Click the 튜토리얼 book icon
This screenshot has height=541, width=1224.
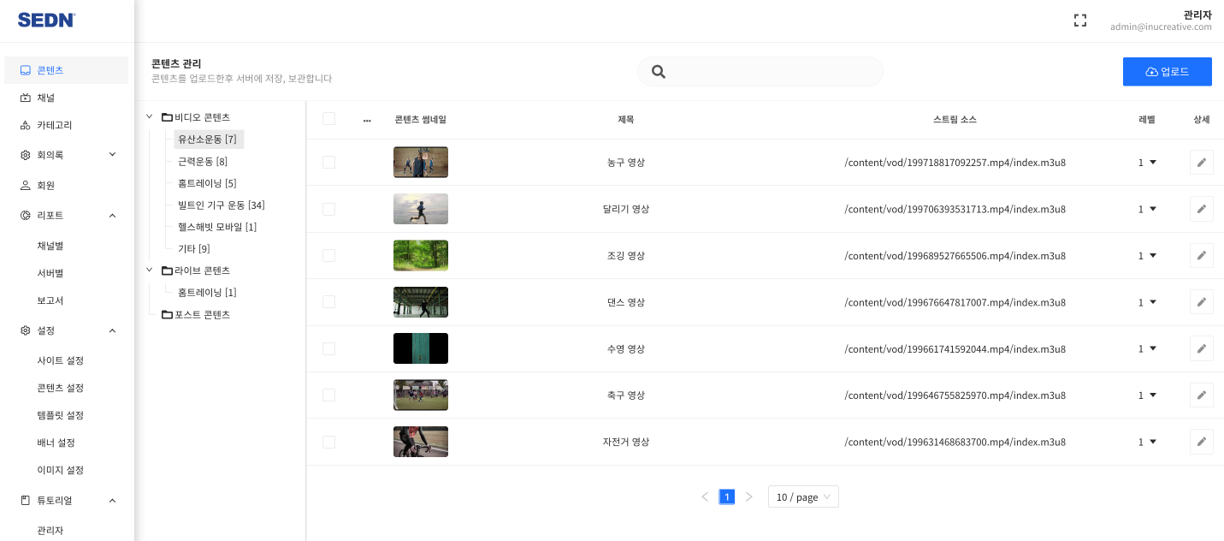coord(25,500)
